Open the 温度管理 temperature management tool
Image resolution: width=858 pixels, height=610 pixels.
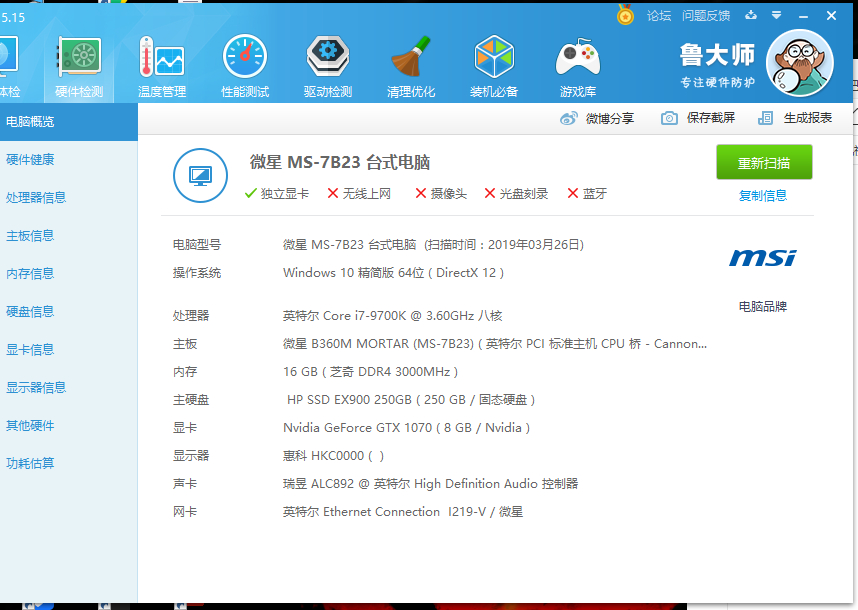pos(162,67)
